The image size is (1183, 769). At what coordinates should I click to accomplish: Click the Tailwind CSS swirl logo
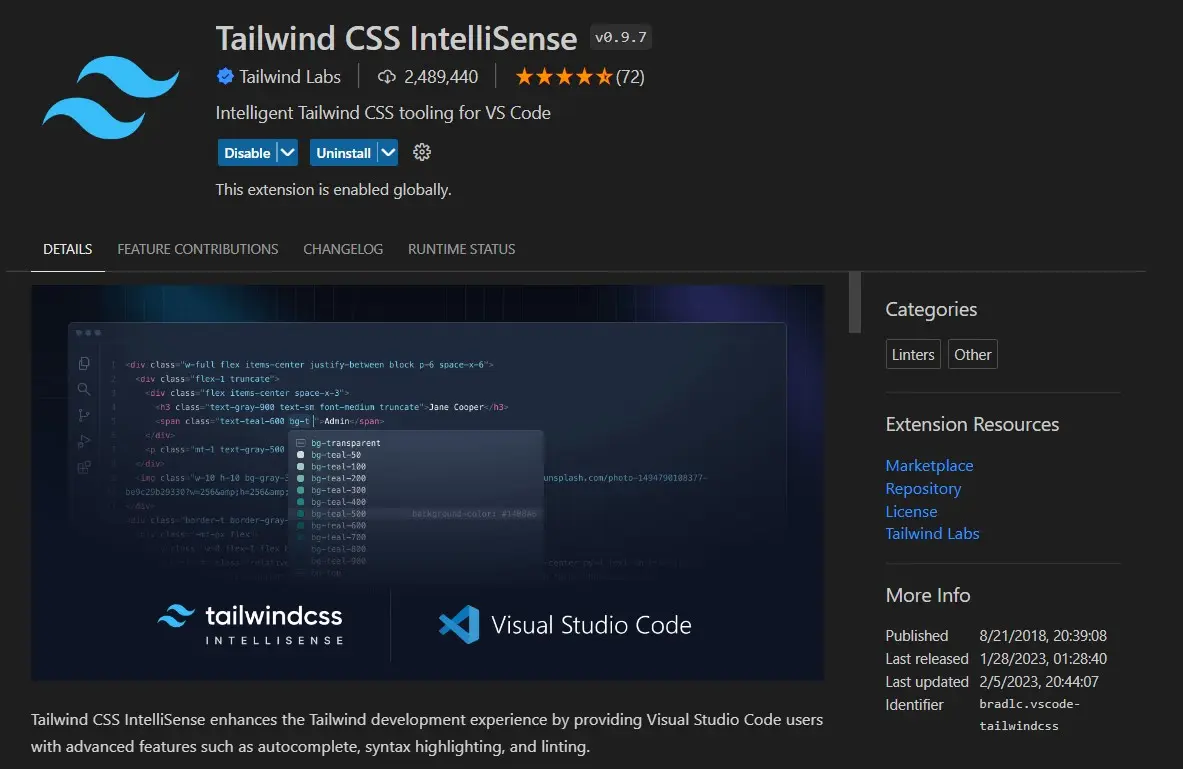[110, 97]
